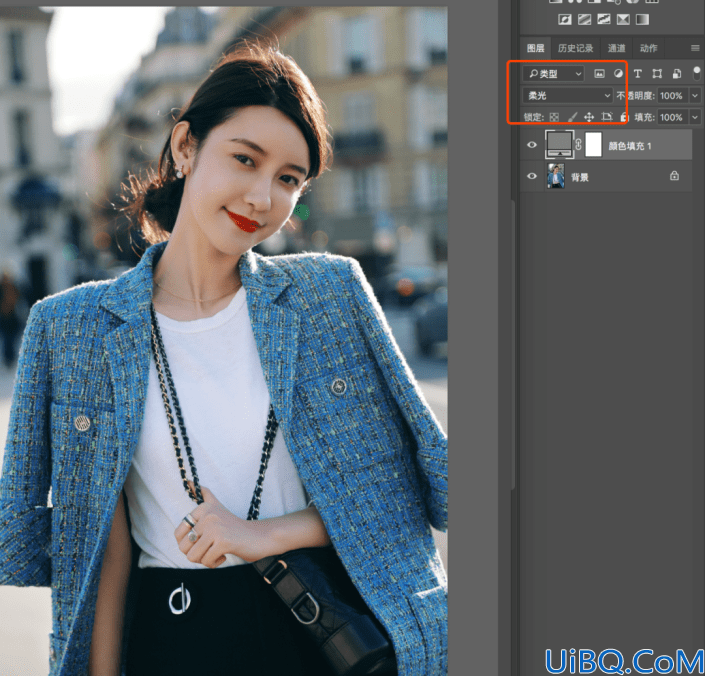Switch to the 通道 (Channels) tab
The height and width of the screenshot is (676, 705).
[x=616, y=48]
